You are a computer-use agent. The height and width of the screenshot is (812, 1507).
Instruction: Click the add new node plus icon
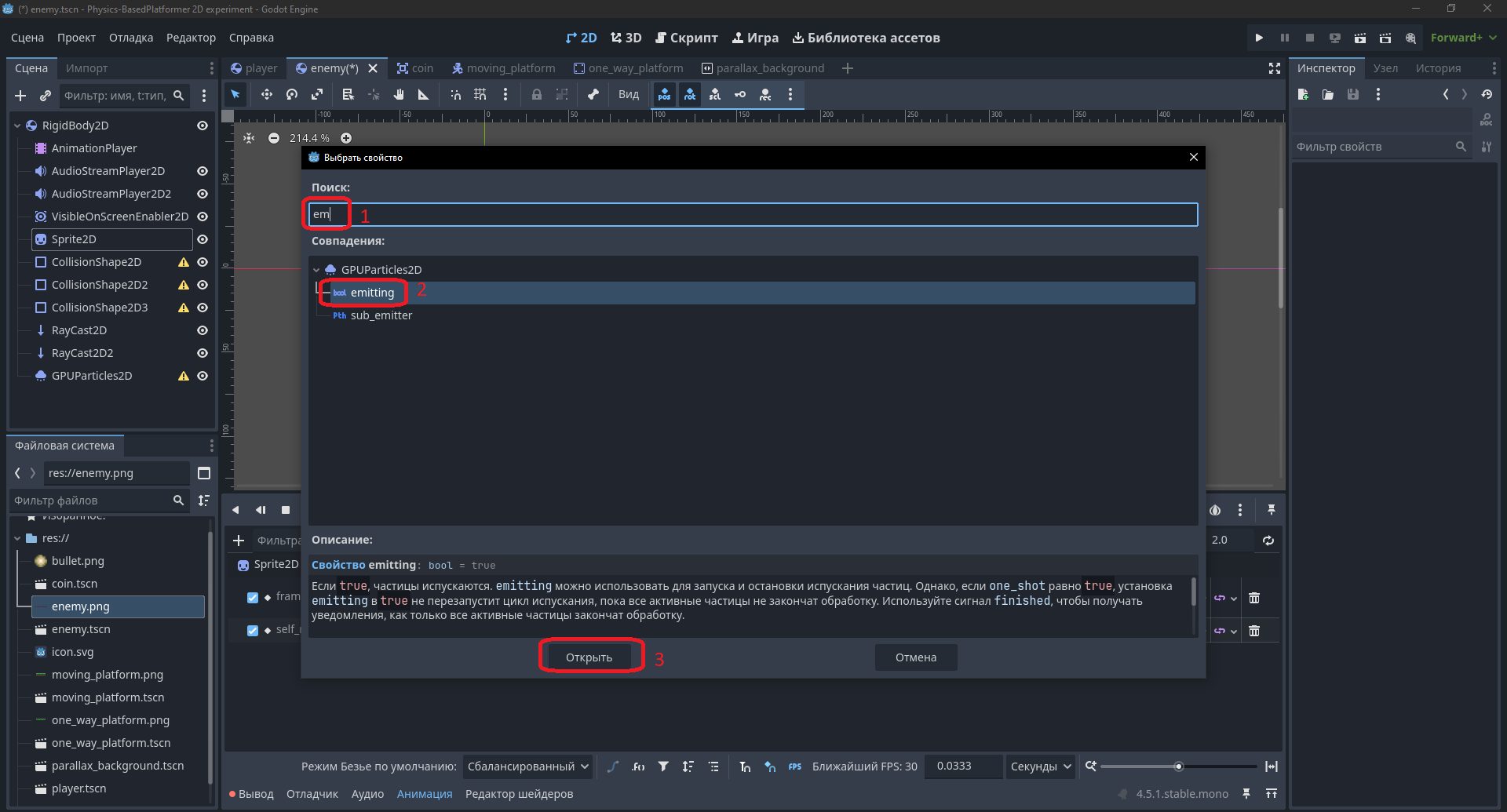(20, 96)
